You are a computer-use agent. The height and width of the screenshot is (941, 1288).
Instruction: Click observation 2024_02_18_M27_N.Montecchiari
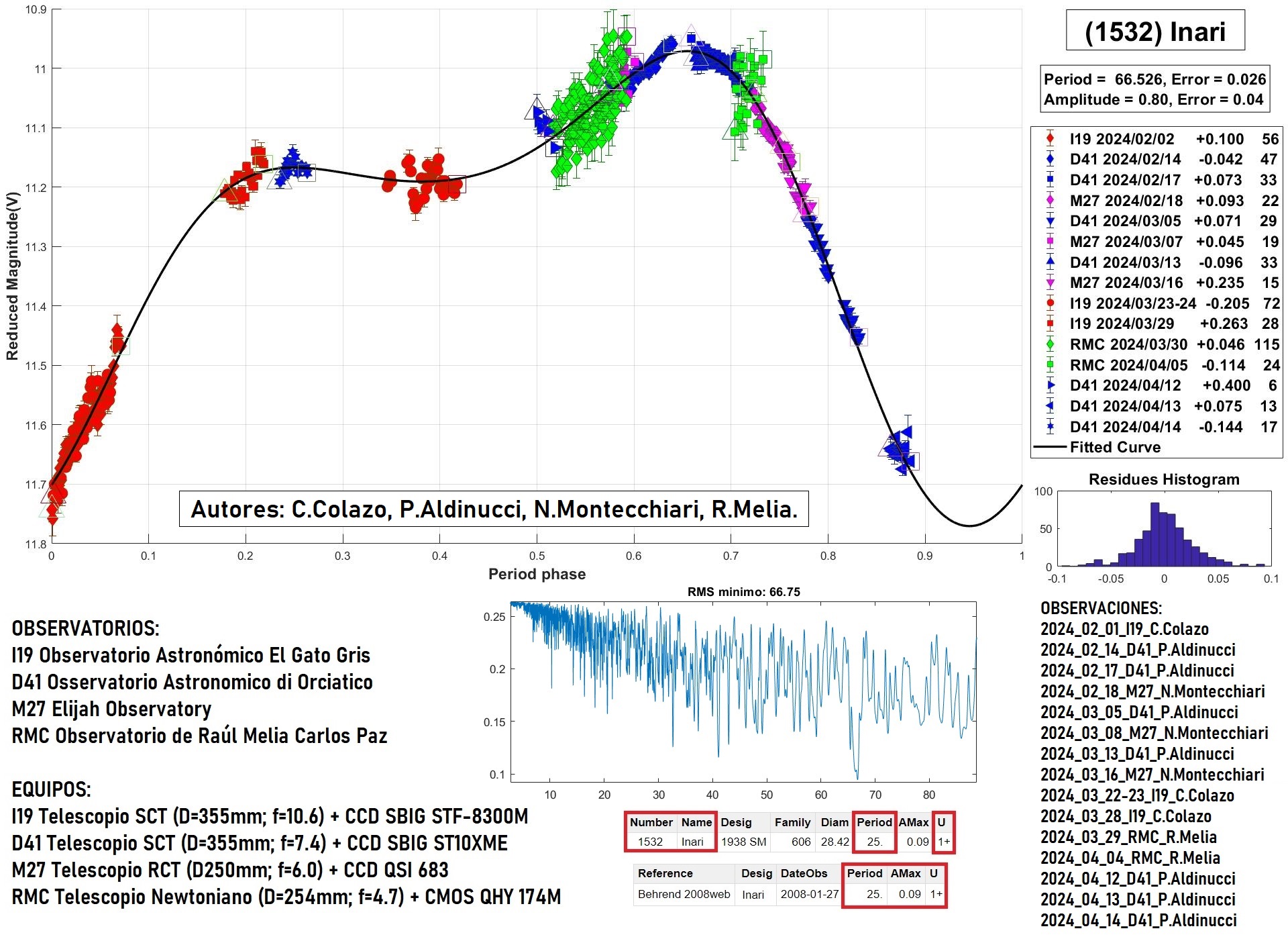(x=1152, y=691)
